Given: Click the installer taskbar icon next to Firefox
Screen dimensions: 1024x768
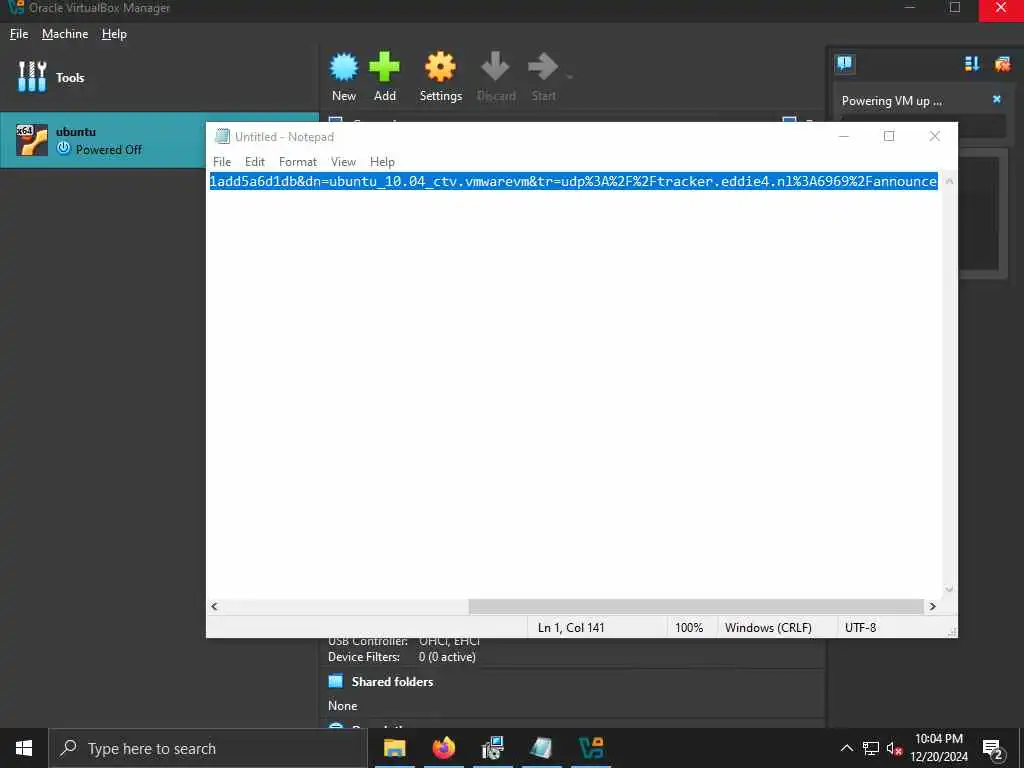Looking at the screenshot, I should [x=492, y=748].
